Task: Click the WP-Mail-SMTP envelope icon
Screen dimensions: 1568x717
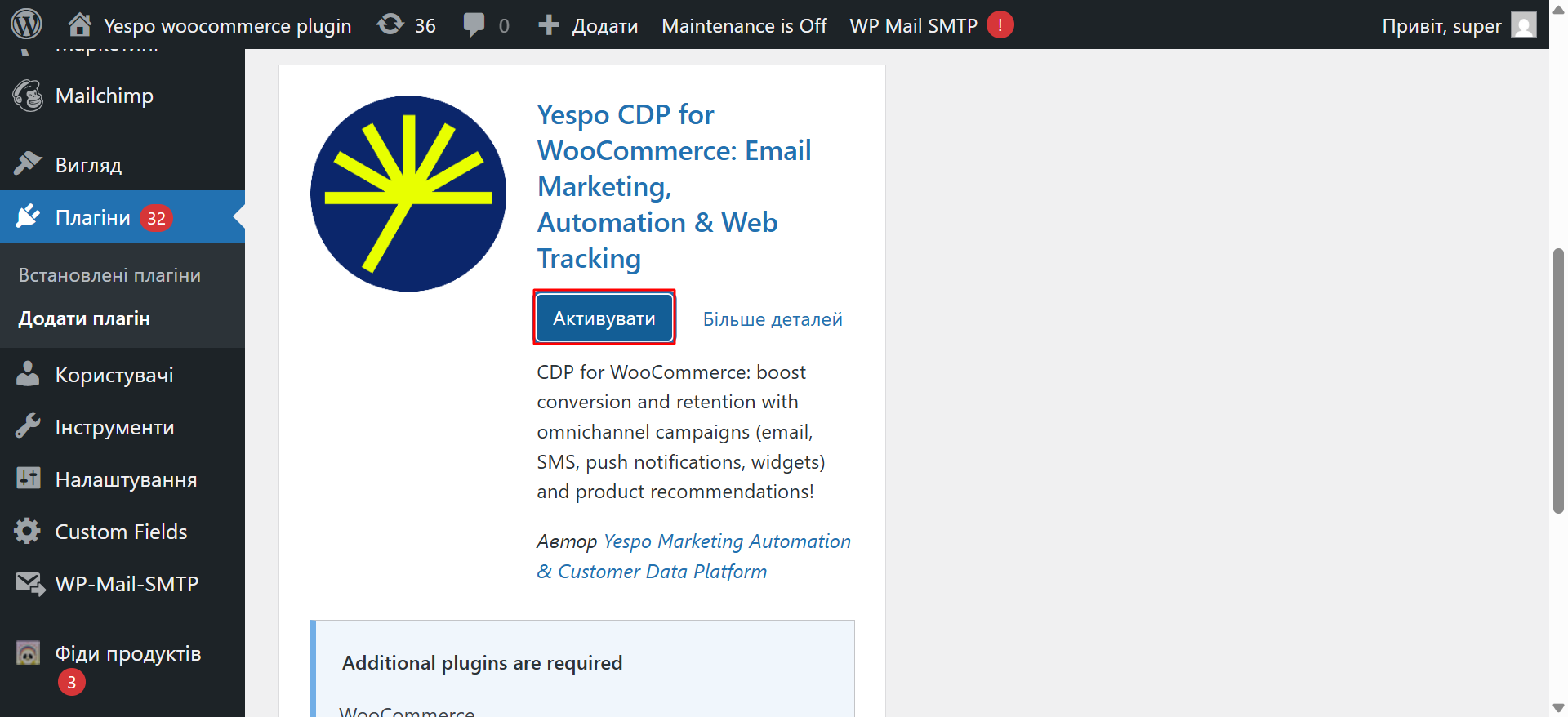Action: click(29, 584)
